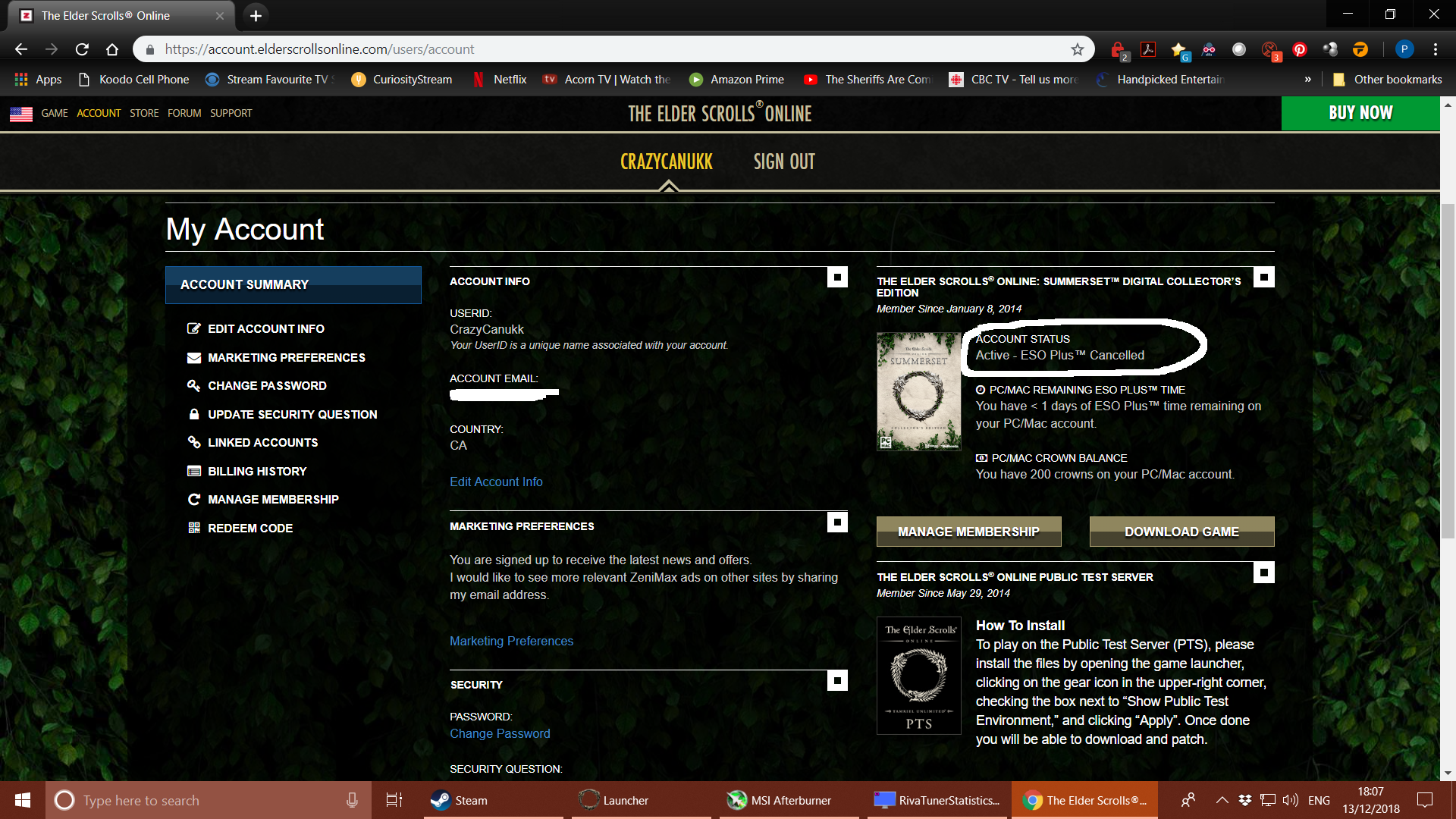Open the Change Password link

point(500,733)
